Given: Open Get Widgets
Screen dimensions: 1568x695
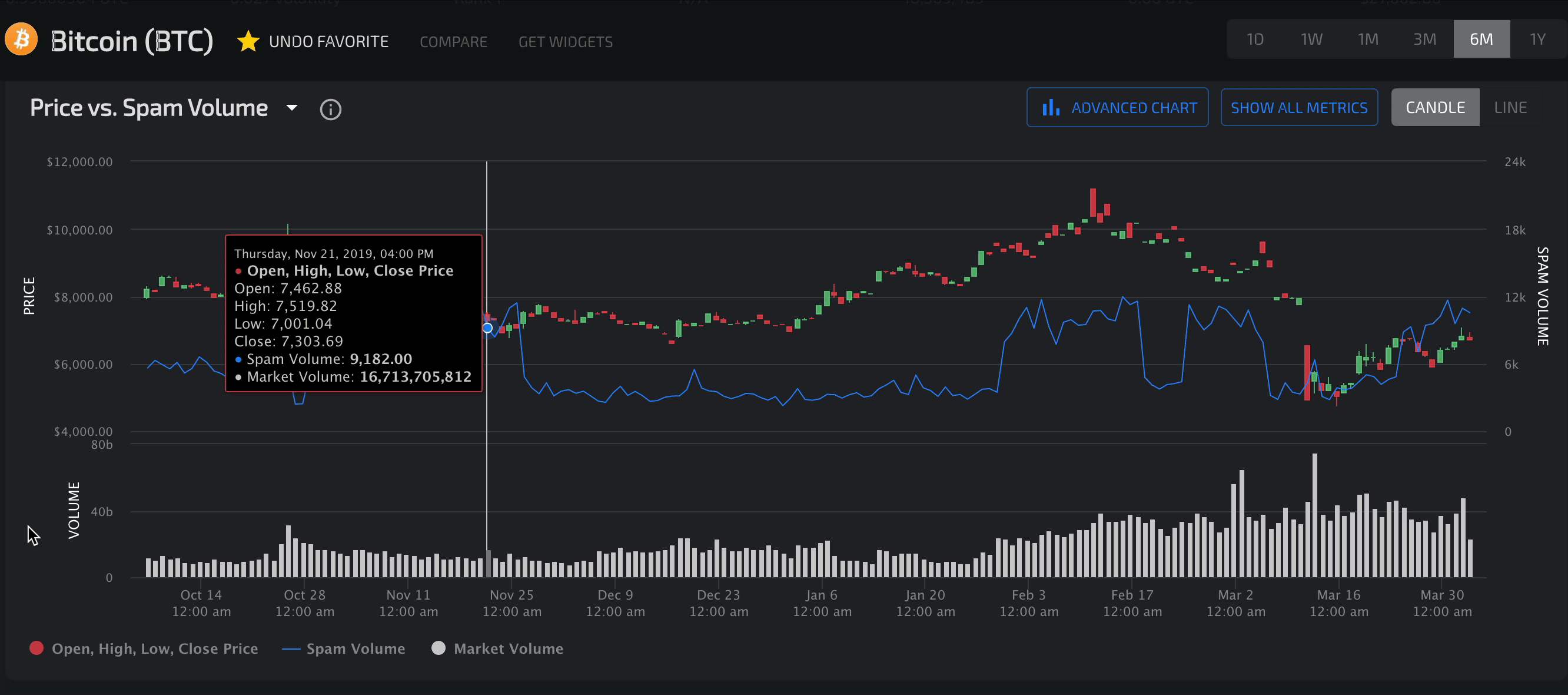Looking at the screenshot, I should pyautogui.click(x=566, y=42).
